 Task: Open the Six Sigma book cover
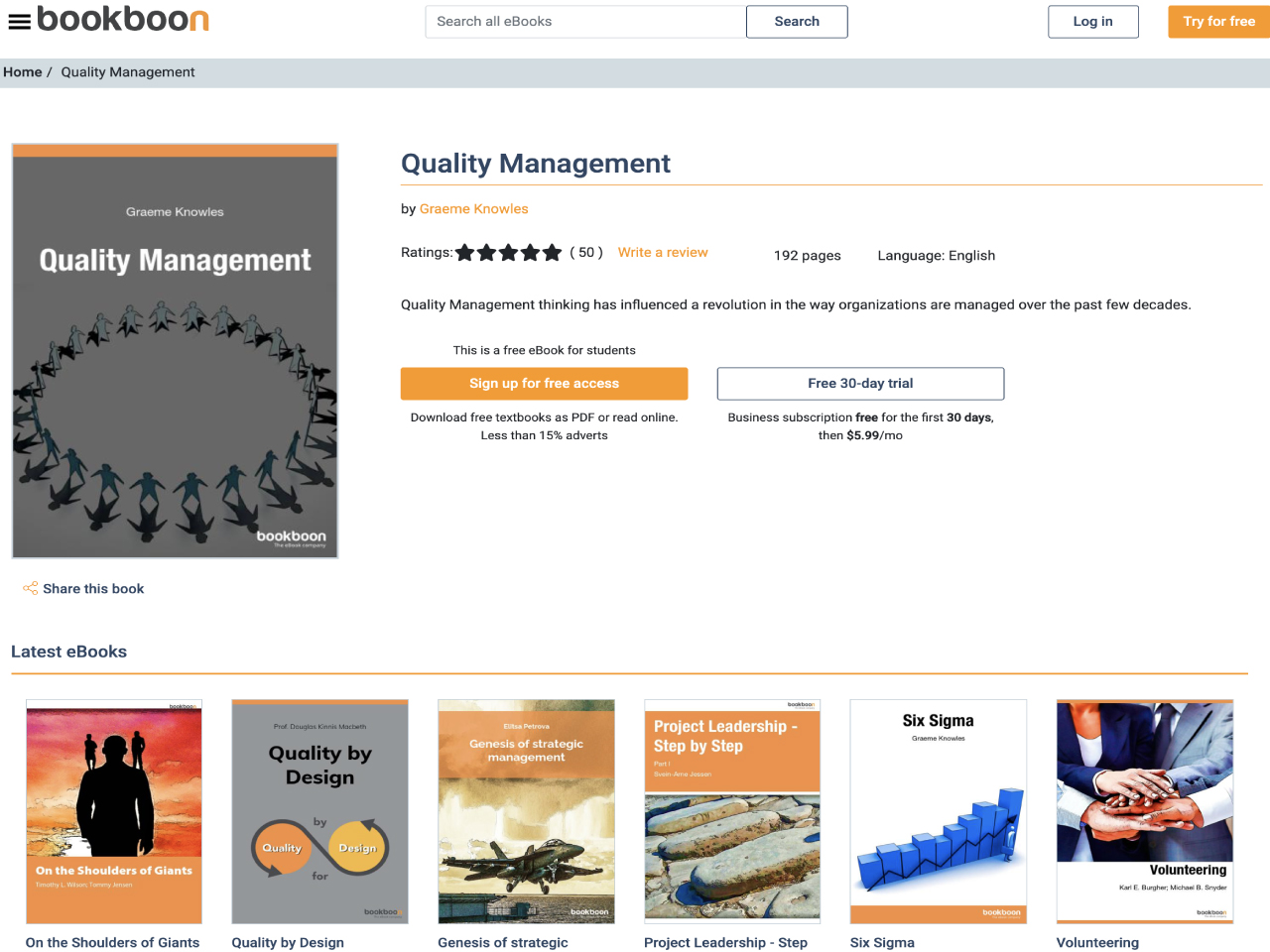pos(939,811)
